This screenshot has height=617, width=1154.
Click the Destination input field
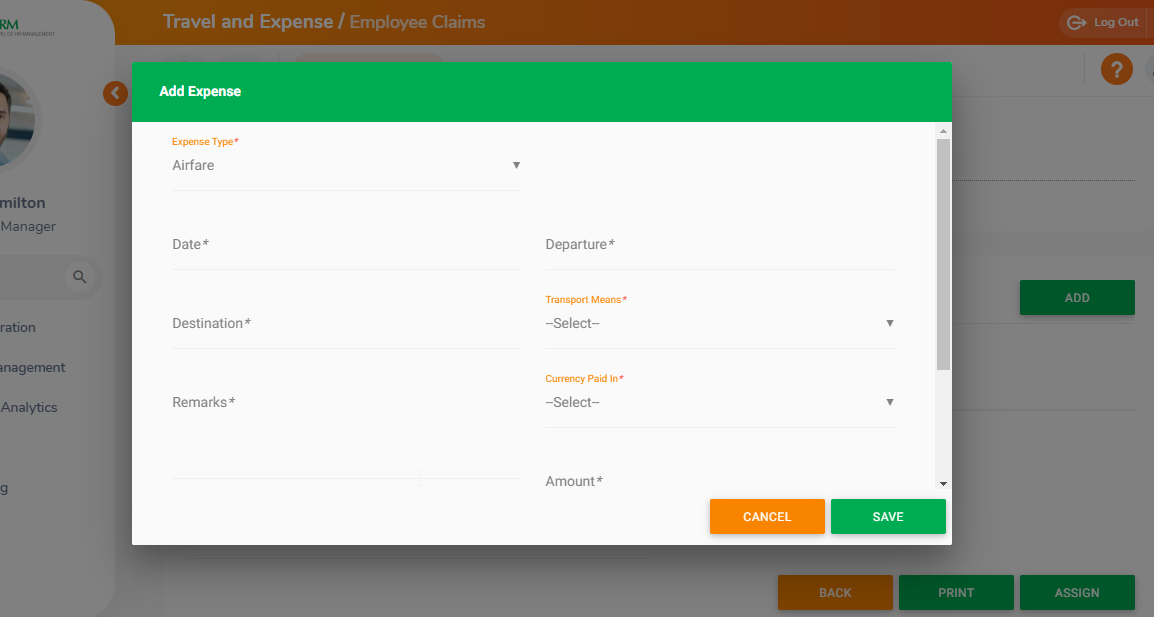(347, 324)
